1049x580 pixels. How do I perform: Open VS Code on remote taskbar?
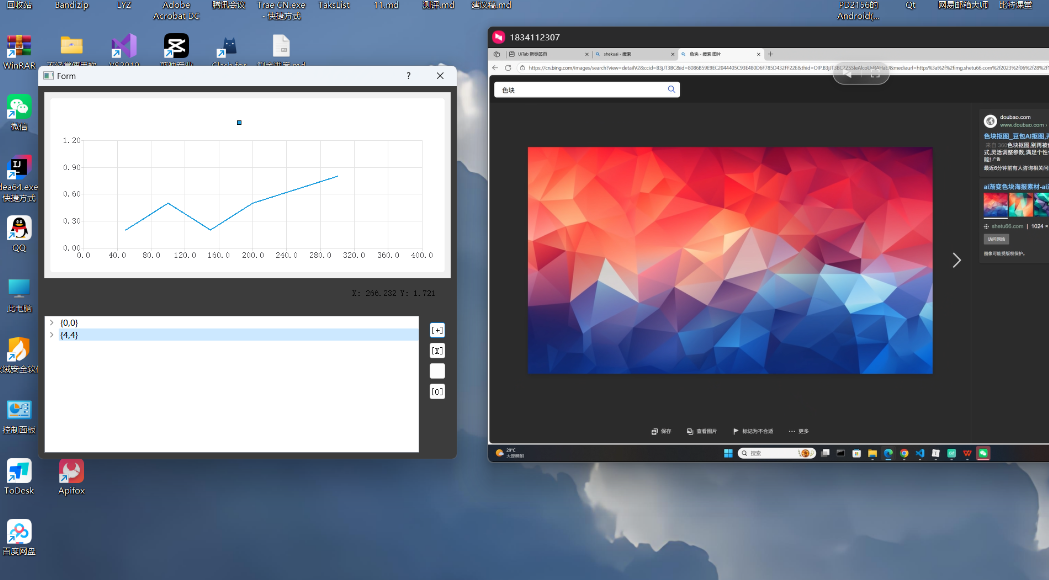(920, 454)
